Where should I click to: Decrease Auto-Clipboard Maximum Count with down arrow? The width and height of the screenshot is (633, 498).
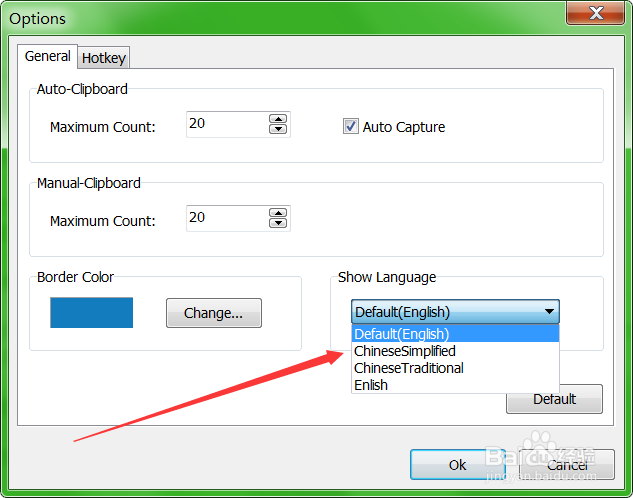tap(278, 129)
